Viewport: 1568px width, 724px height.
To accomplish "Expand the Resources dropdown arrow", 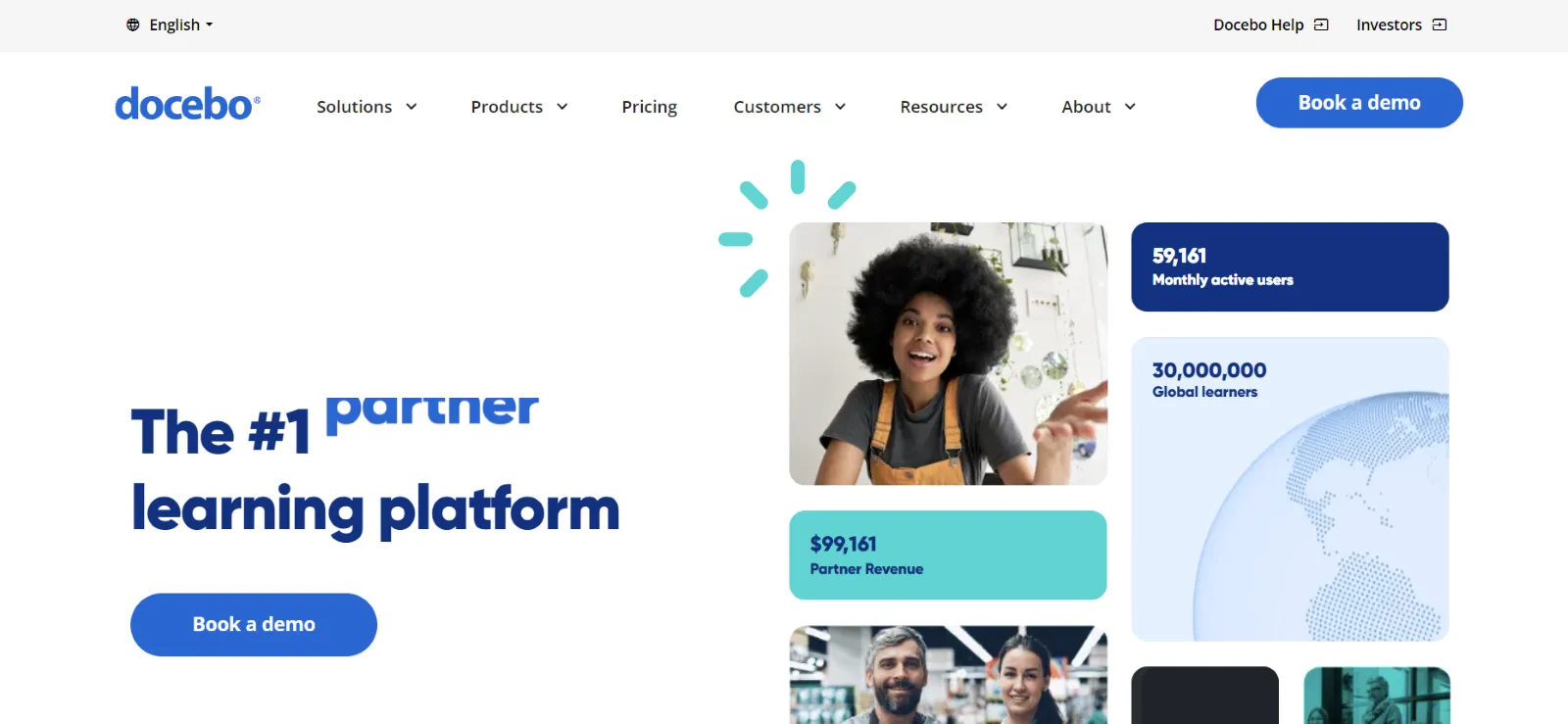I will coord(1003,107).
